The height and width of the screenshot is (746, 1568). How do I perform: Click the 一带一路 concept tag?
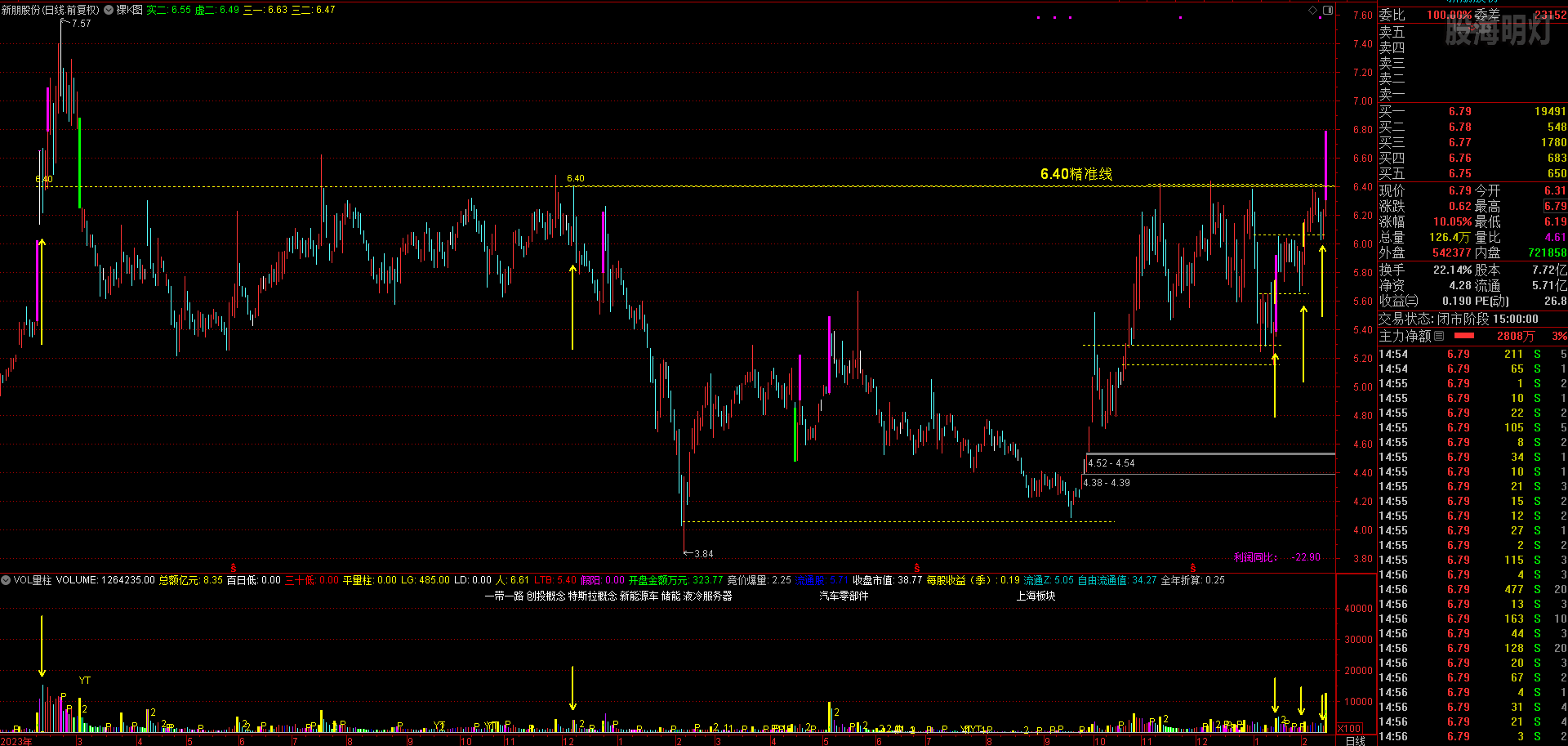(504, 596)
